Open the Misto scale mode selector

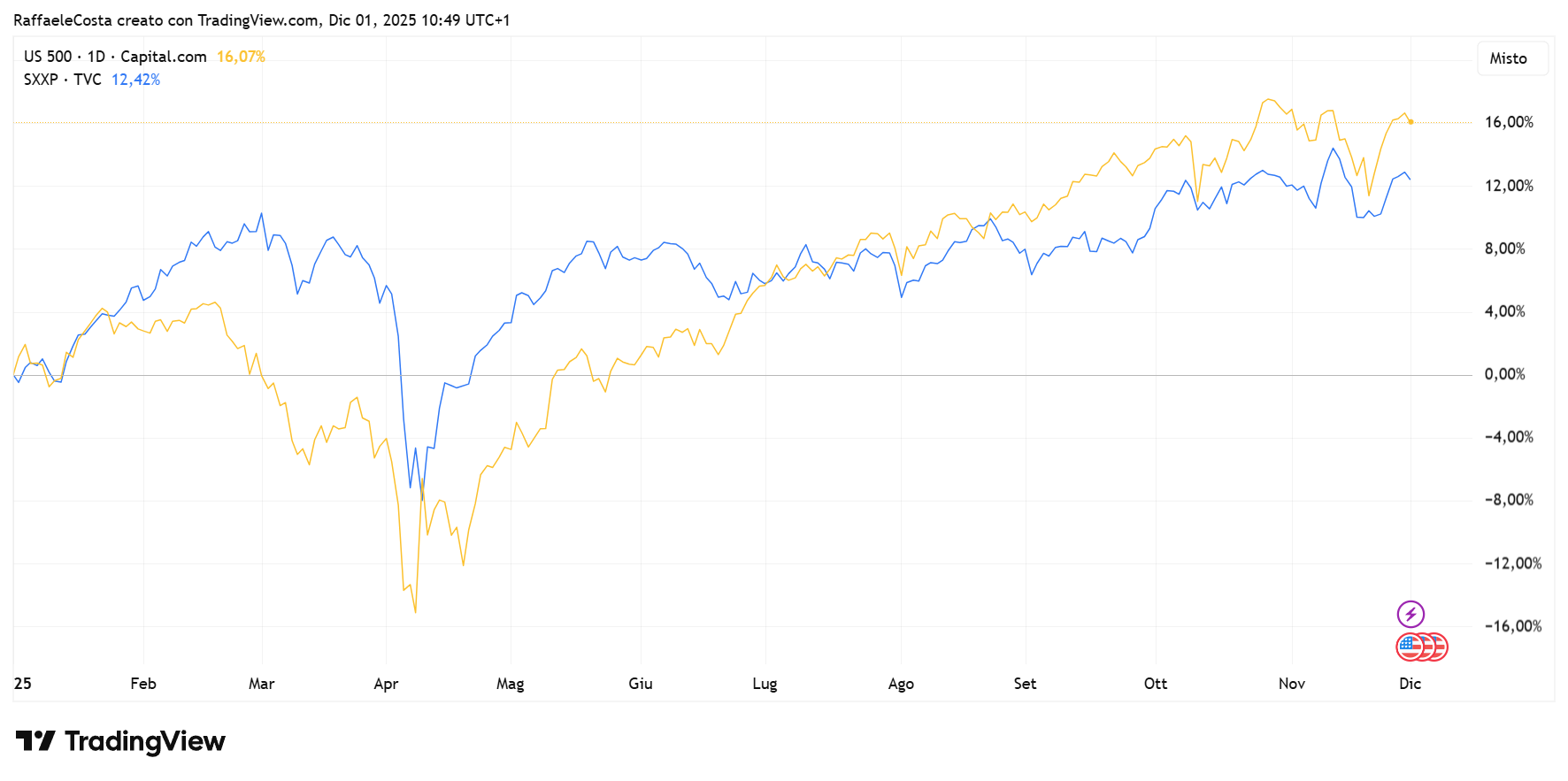1512,58
